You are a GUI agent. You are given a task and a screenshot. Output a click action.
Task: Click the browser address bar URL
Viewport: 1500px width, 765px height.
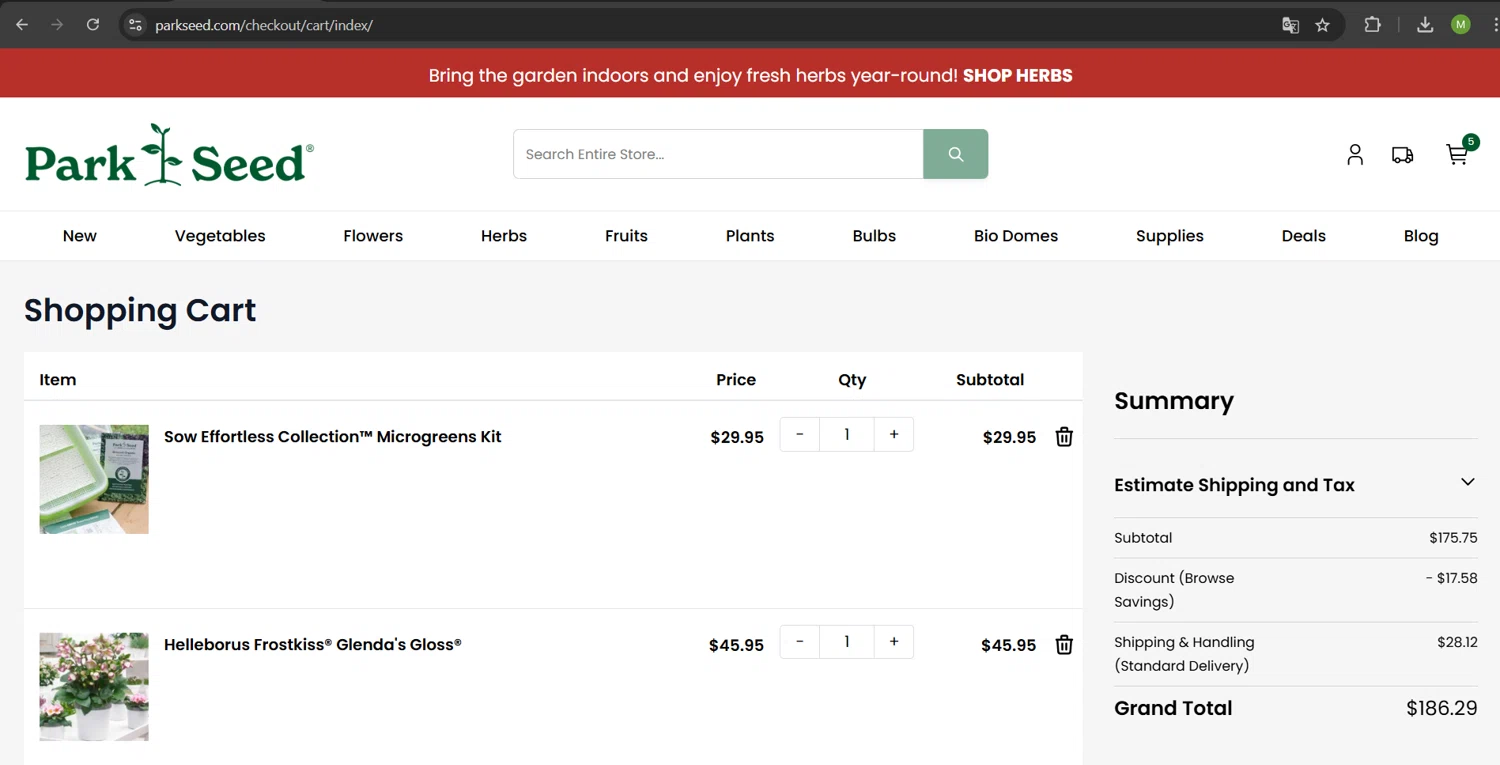(x=264, y=25)
